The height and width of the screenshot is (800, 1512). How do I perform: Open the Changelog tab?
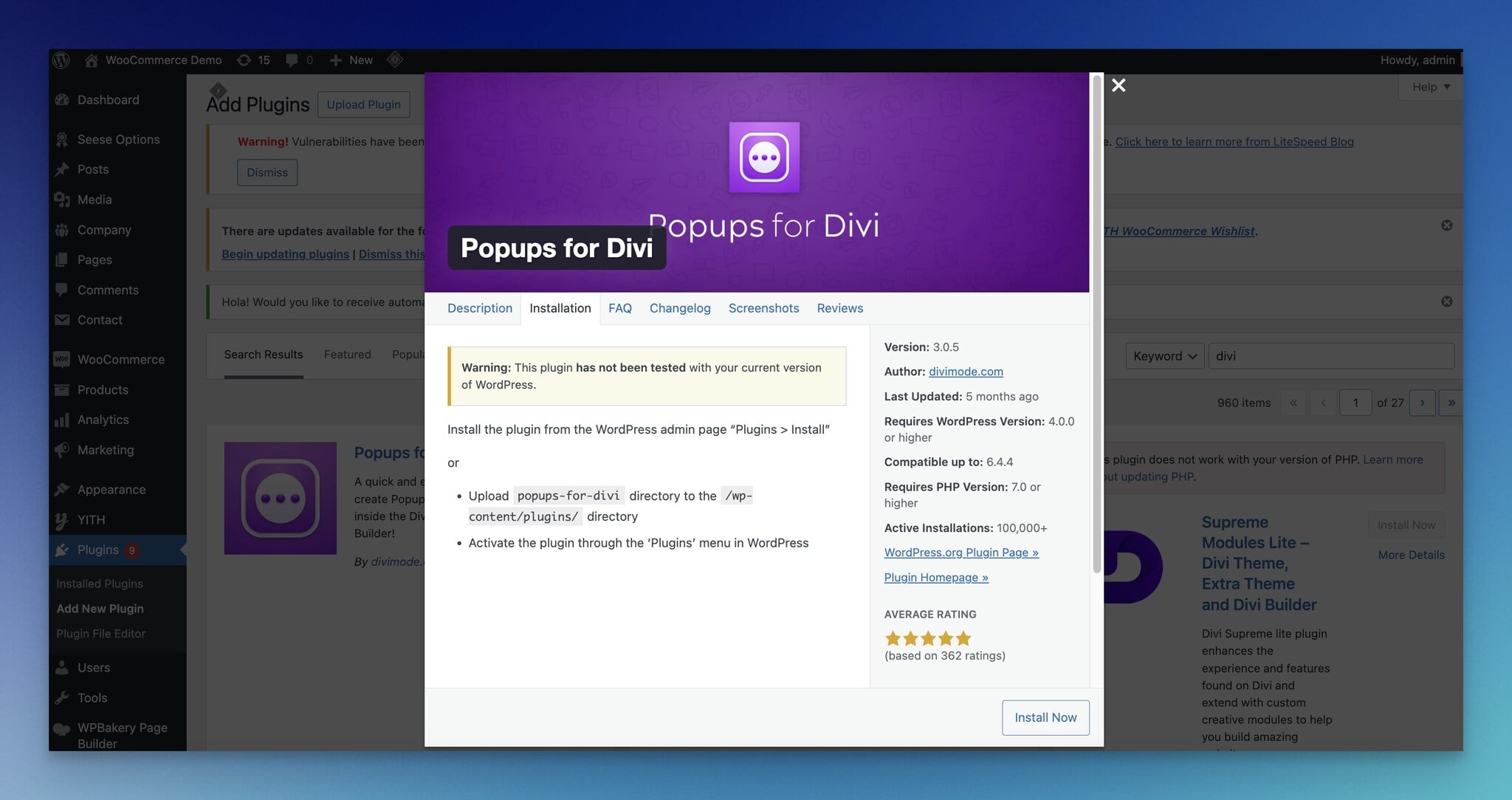tap(680, 308)
